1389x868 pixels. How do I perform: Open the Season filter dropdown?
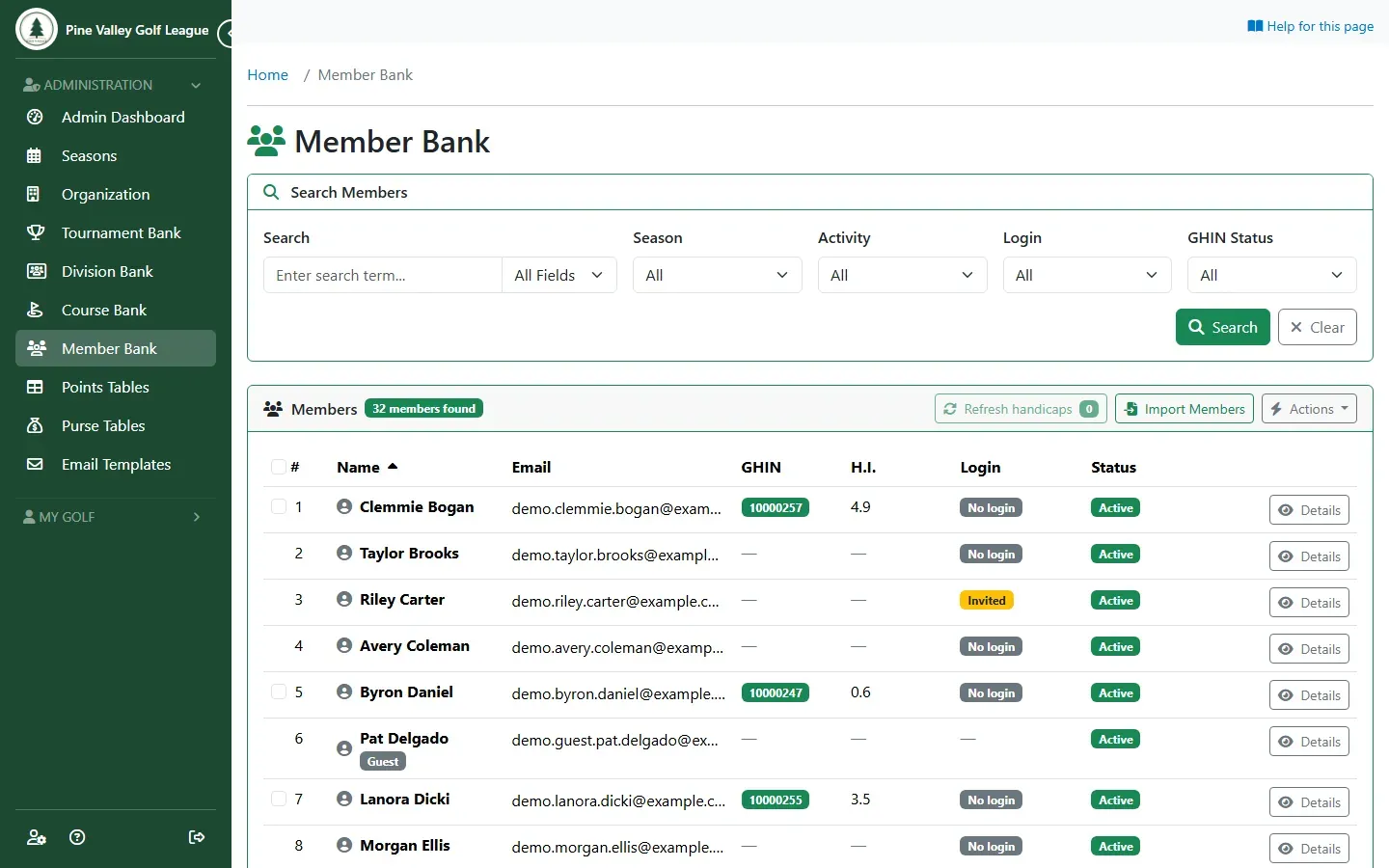pos(718,275)
